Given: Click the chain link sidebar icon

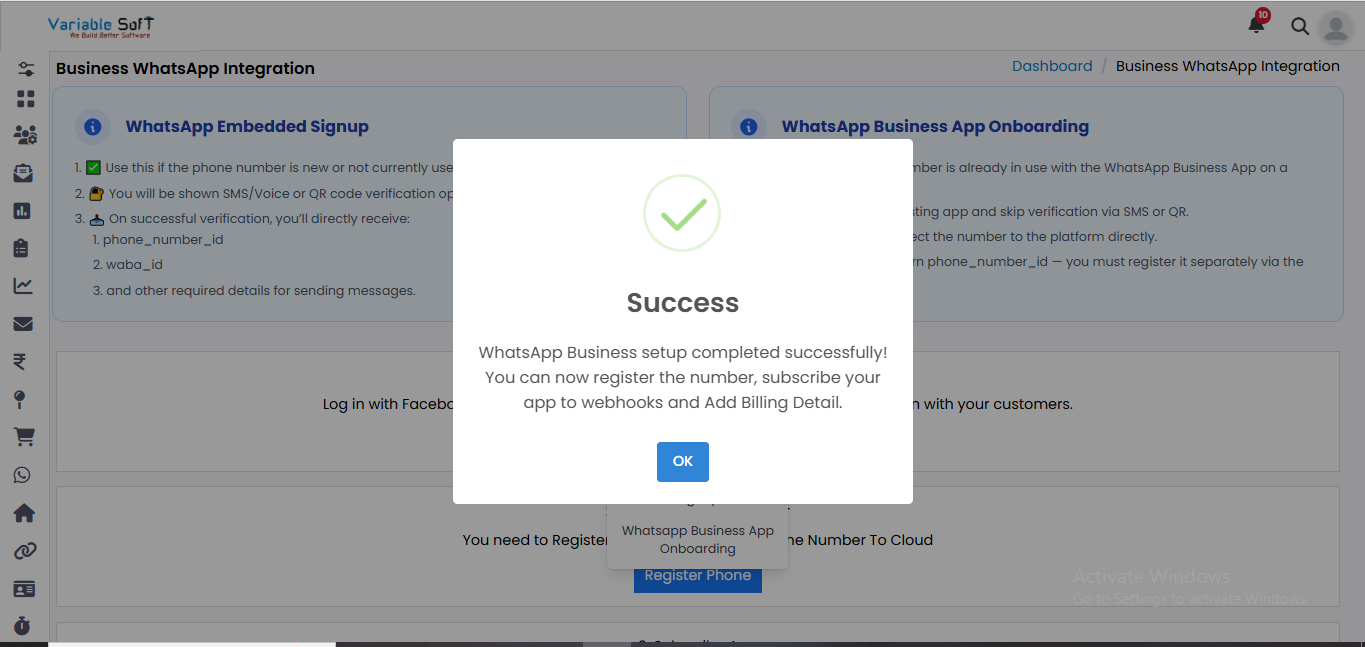Looking at the screenshot, I should click(25, 551).
